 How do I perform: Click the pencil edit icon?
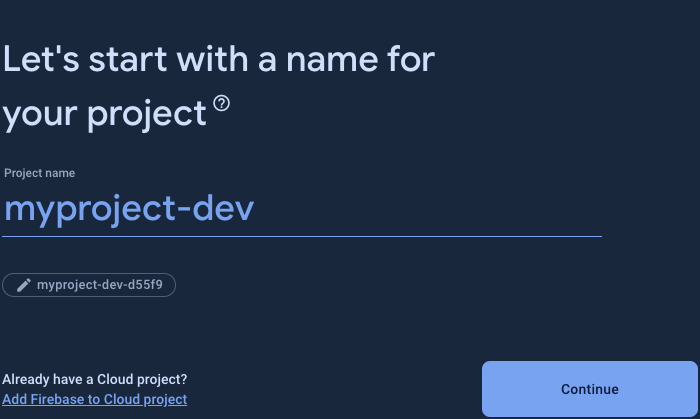24,286
